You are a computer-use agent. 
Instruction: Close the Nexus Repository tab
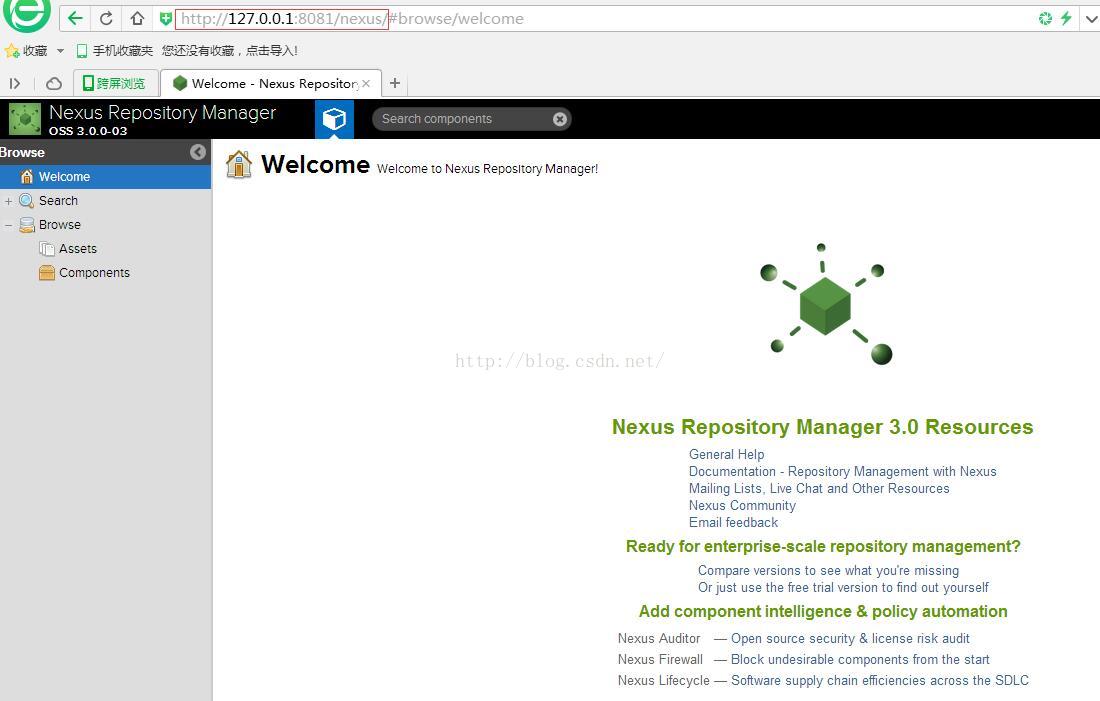(x=366, y=84)
